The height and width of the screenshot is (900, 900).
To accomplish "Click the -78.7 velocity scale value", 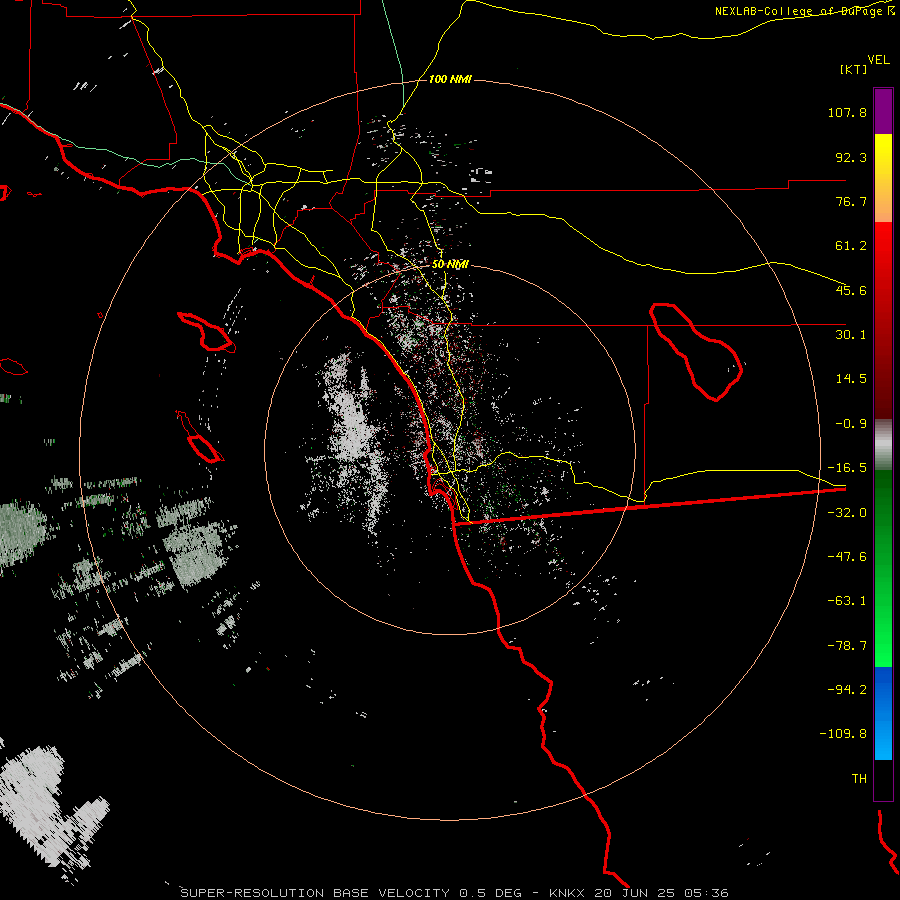I will (847, 646).
